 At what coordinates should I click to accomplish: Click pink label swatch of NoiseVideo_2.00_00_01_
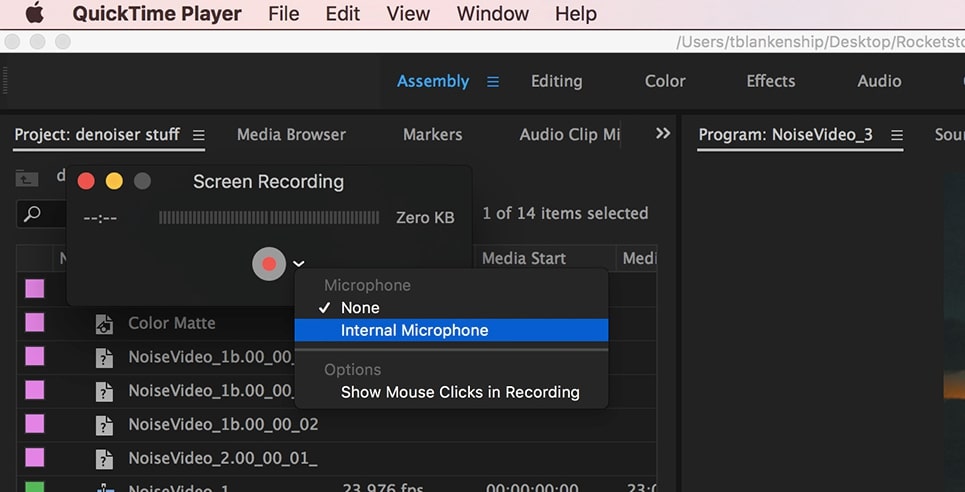34,457
